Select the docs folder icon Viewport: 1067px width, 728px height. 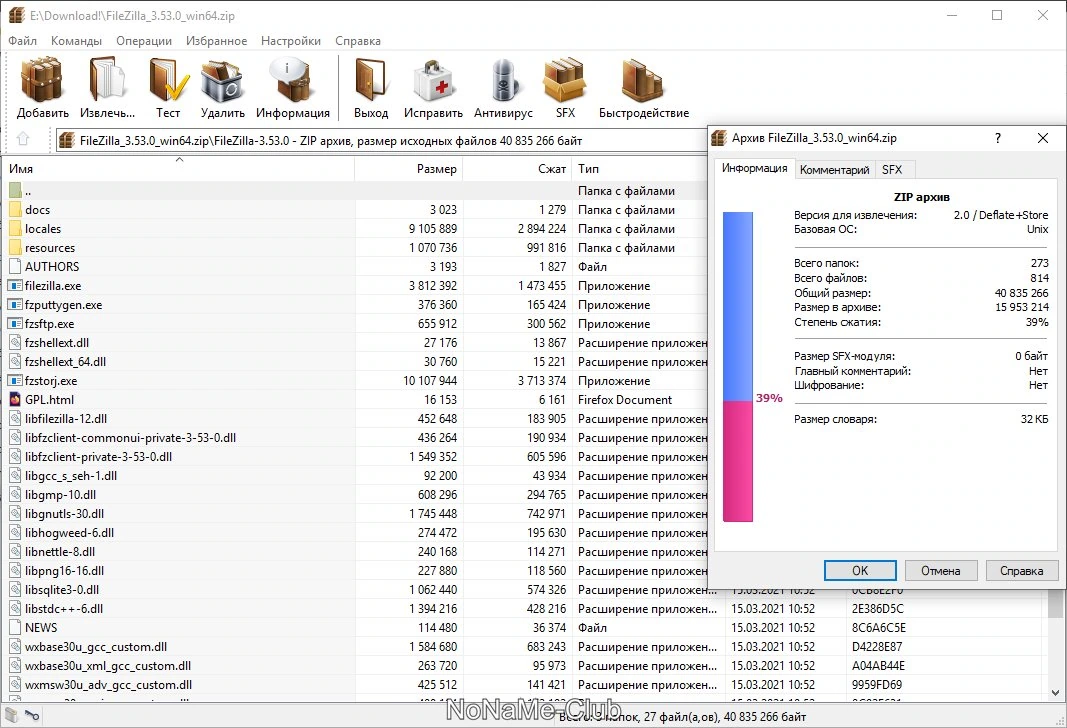coord(16,210)
